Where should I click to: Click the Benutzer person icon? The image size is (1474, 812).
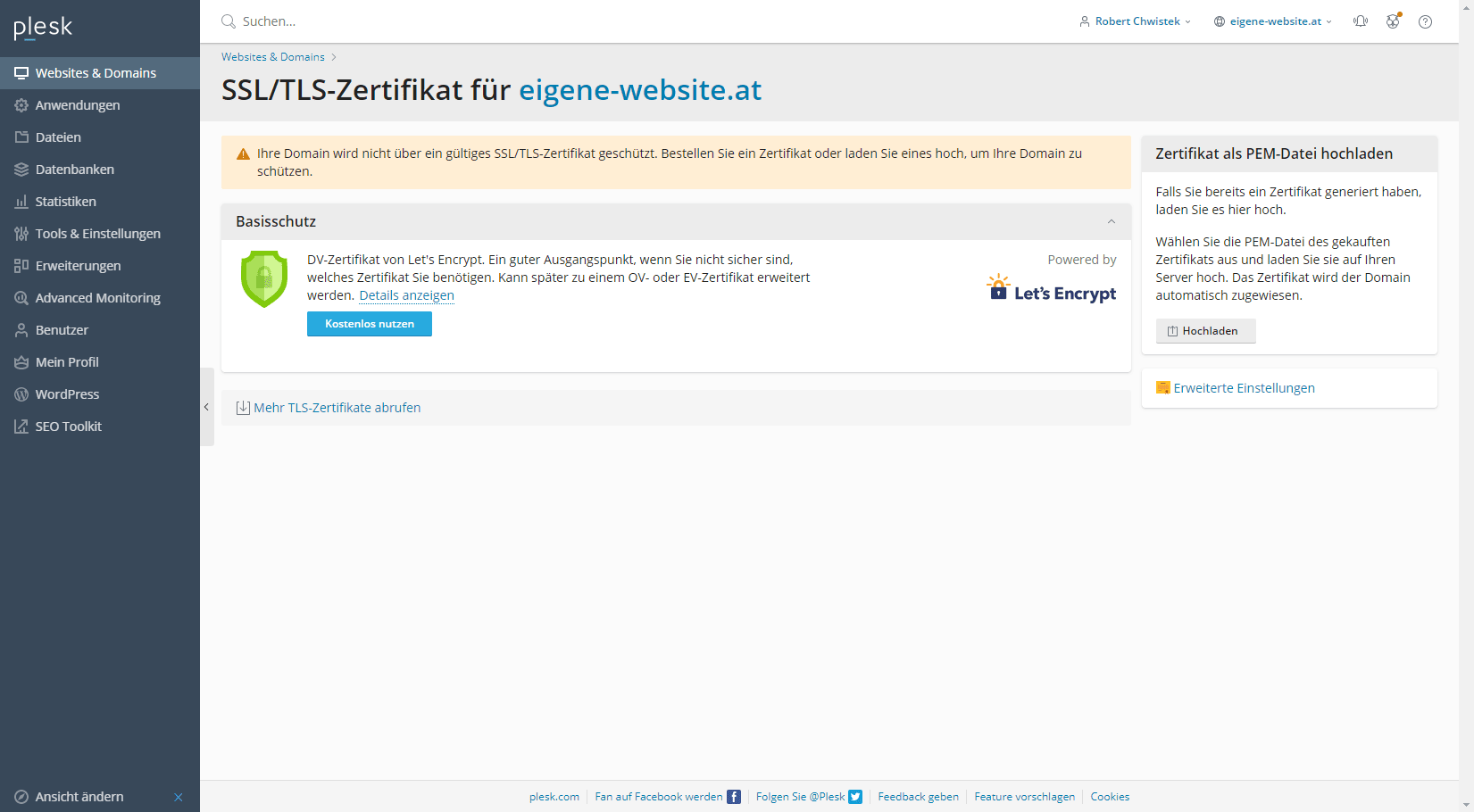21,330
